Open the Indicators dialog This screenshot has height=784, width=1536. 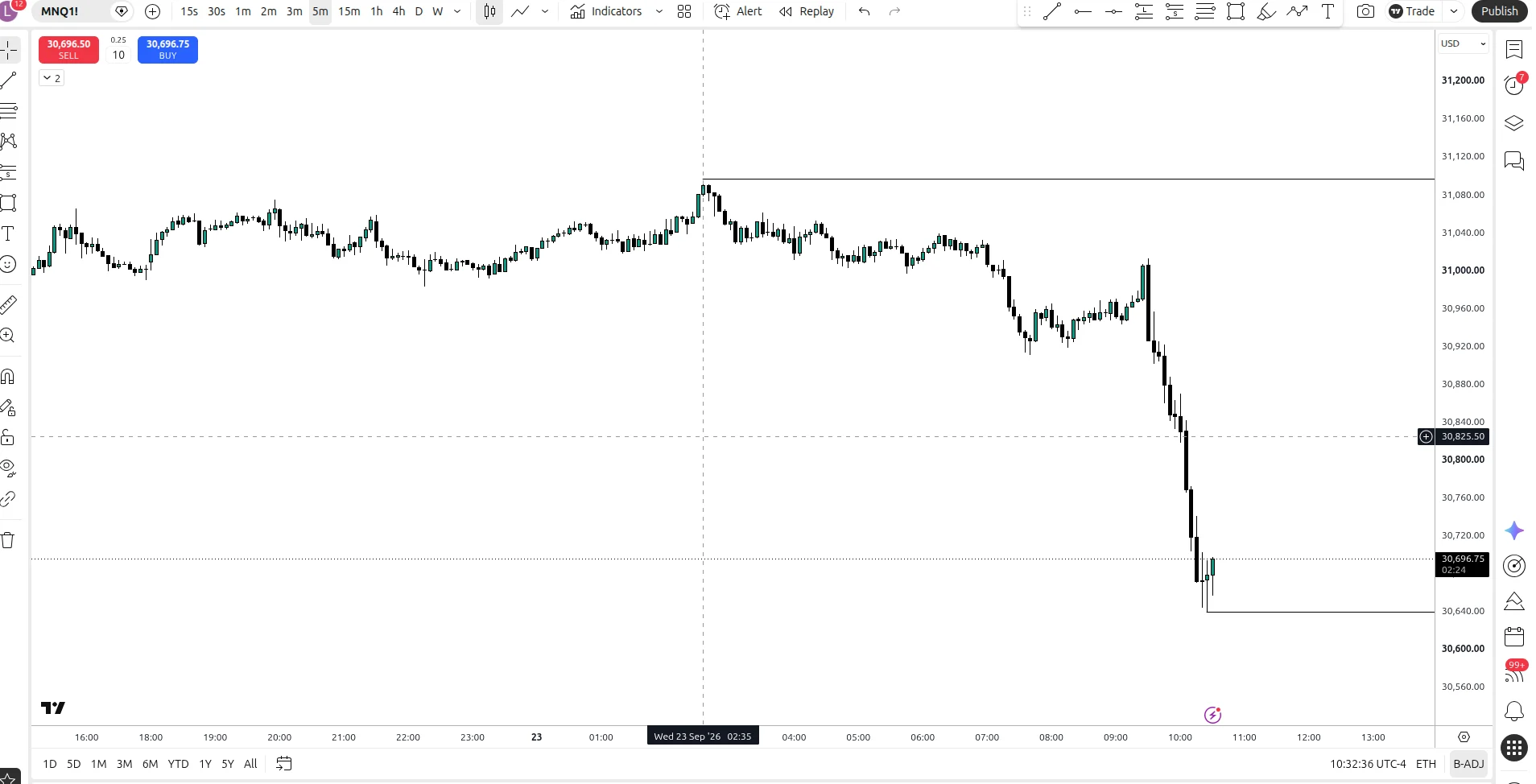605,11
